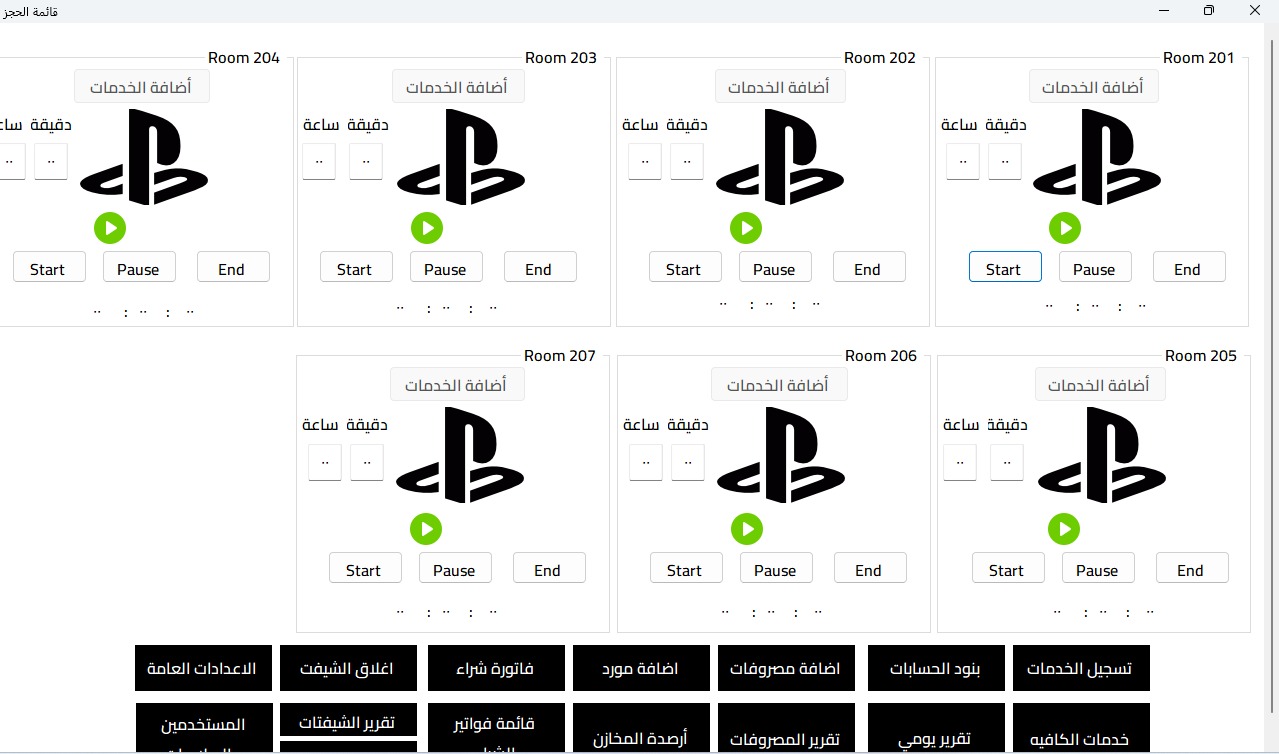Viewport: 1279px width, 754px height.
Task: Open أضافة الخدمات for Room 207
Action: [x=457, y=384]
